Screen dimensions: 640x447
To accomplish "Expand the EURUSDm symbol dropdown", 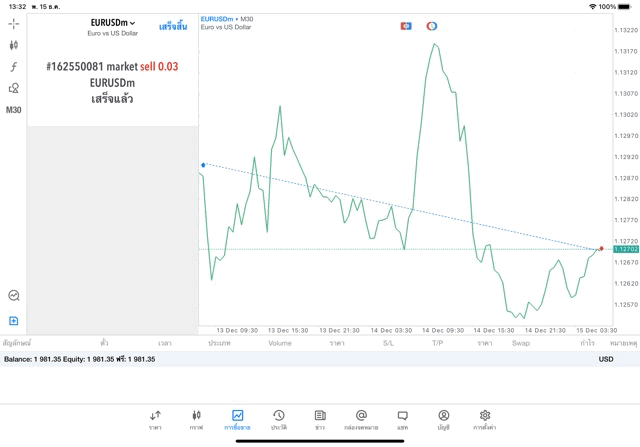I will click(x=112, y=23).
